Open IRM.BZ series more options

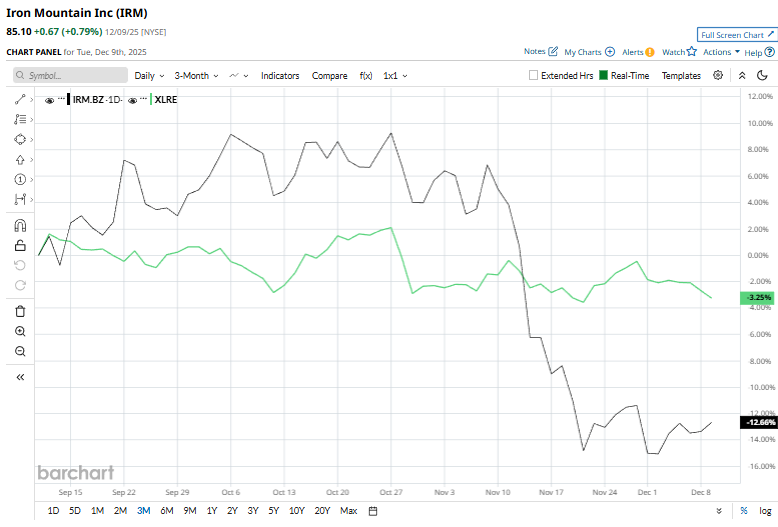click(x=61, y=99)
